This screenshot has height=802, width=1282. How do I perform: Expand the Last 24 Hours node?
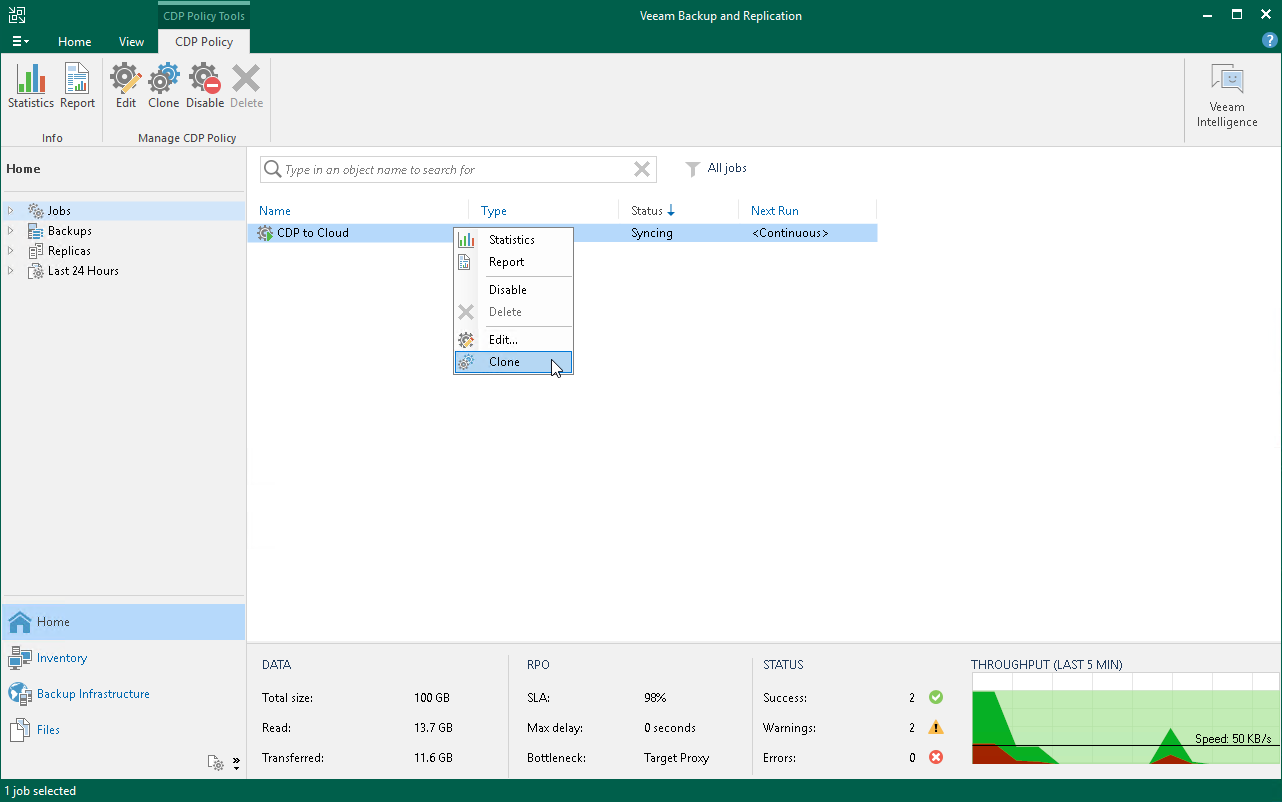[x=11, y=271]
